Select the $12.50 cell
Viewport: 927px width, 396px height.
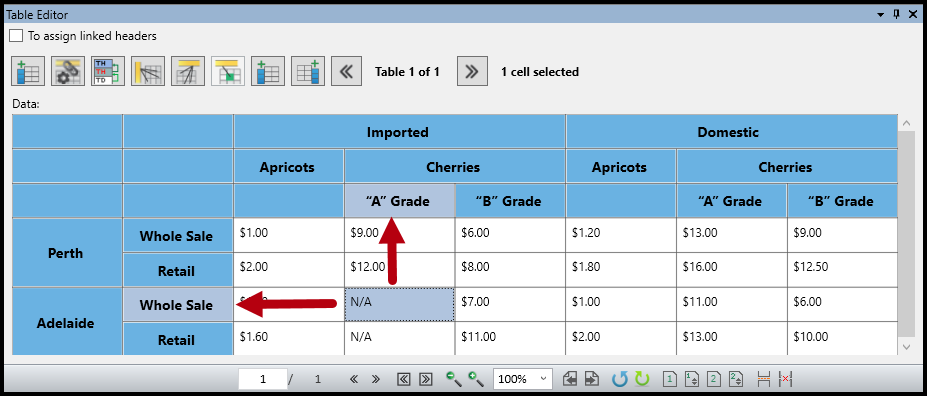pos(842,271)
